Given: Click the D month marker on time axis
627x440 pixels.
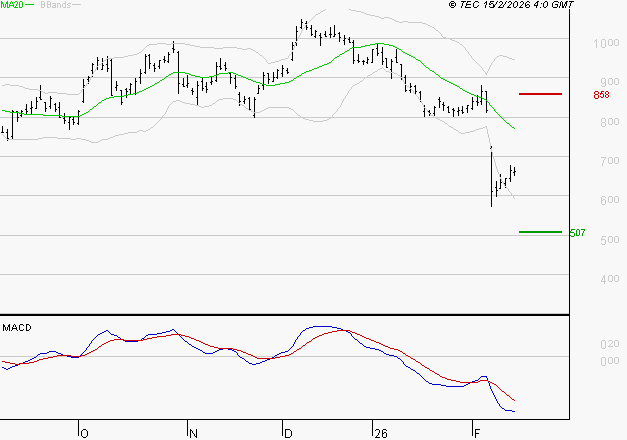Looking at the screenshot, I should point(288,434).
